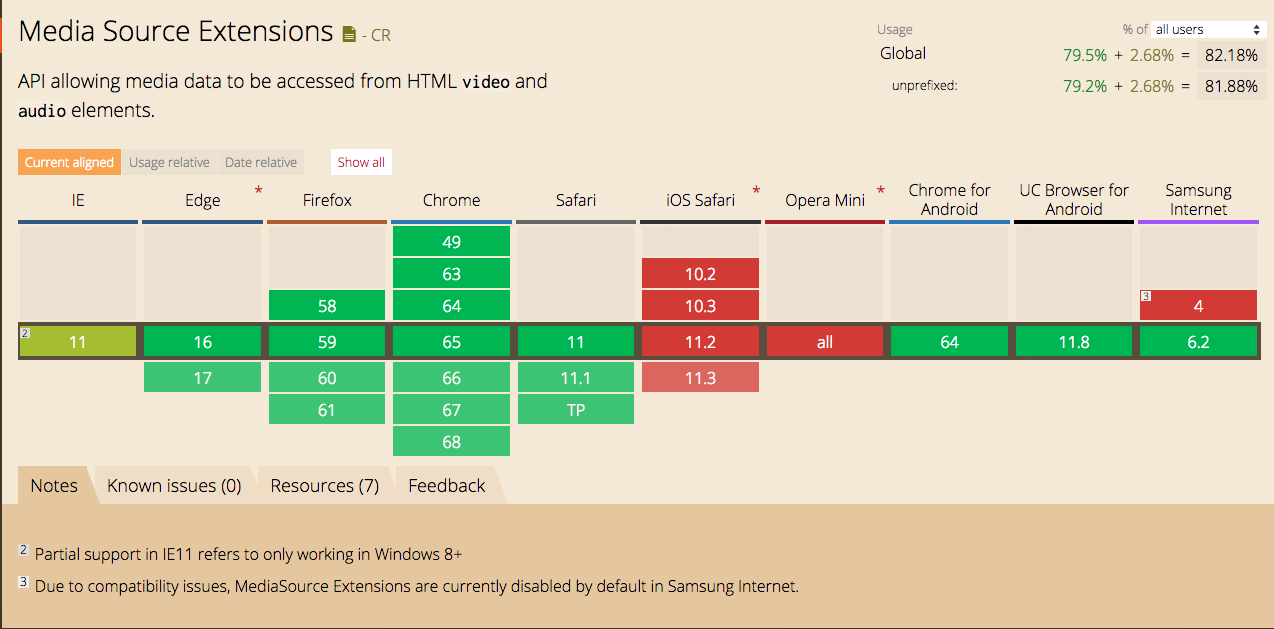Click the red asterisk next to Edge

[259, 191]
